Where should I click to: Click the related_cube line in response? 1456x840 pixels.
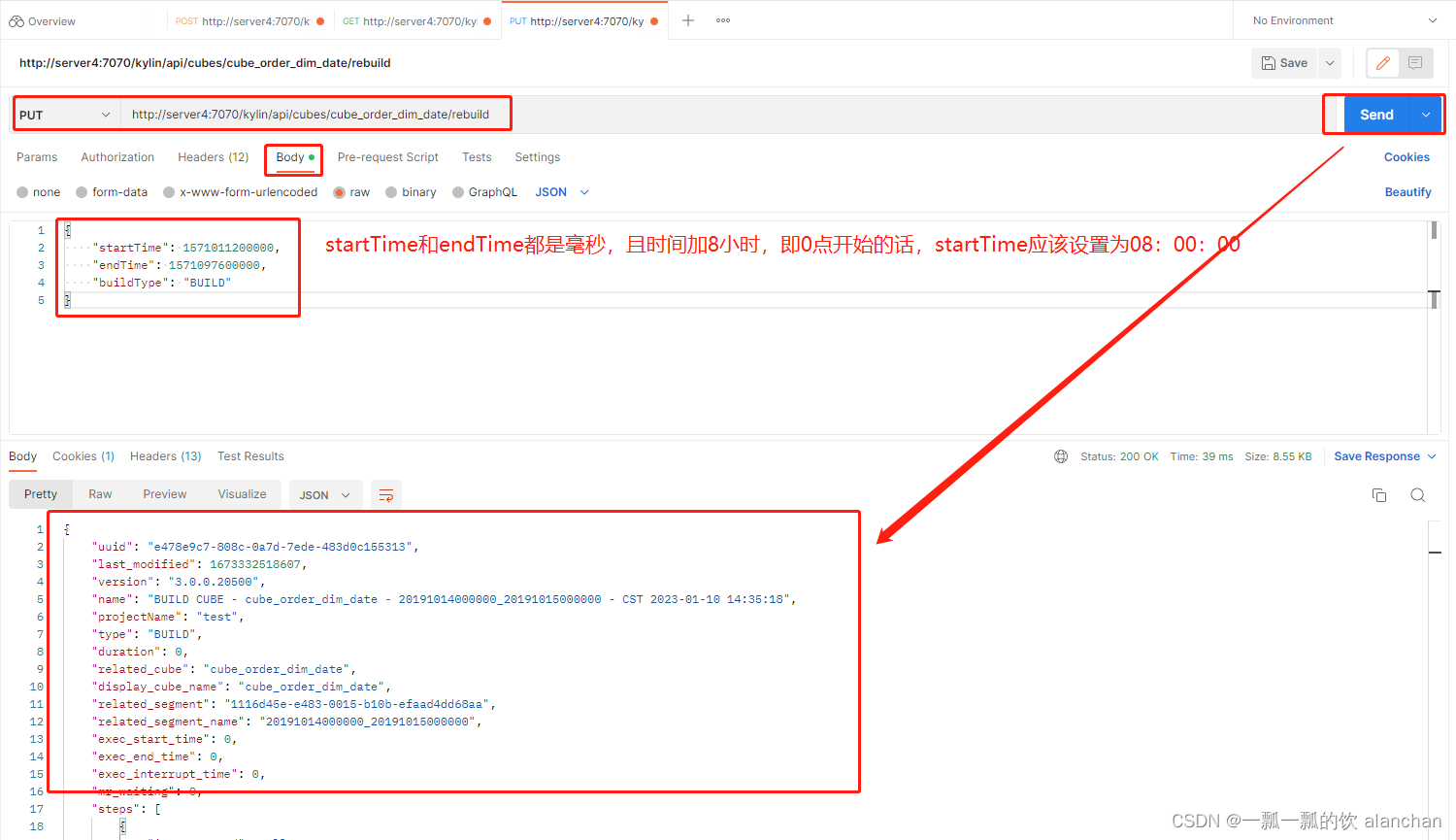(224, 669)
